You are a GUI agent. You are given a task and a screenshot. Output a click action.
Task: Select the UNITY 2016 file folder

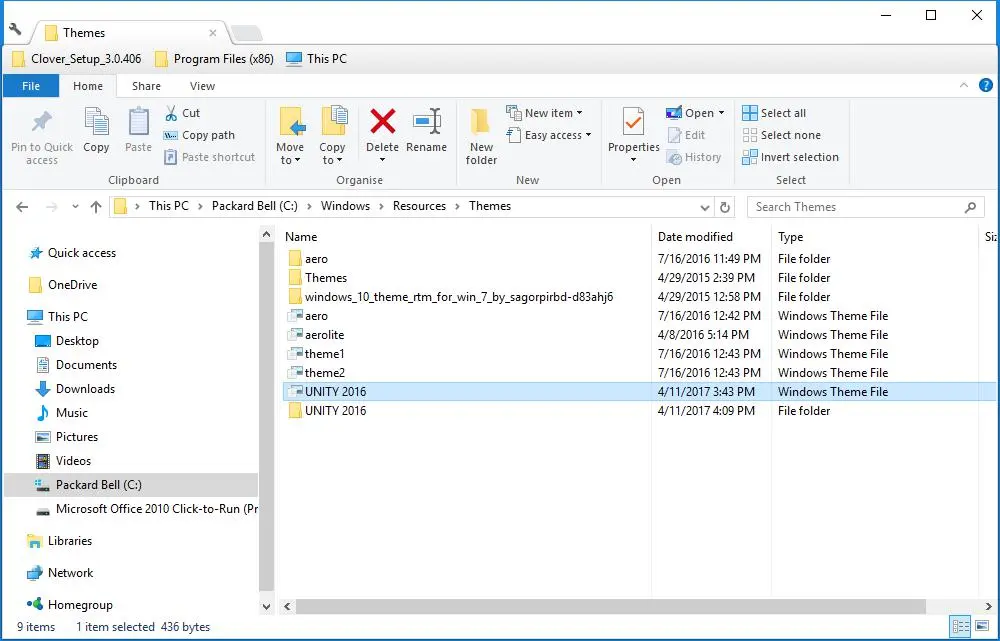(638, 411)
